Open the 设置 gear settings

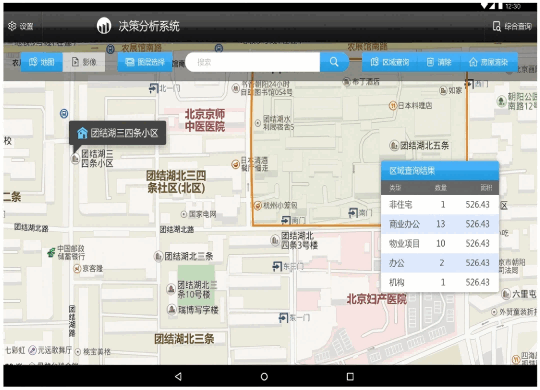click(x=20, y=26)
